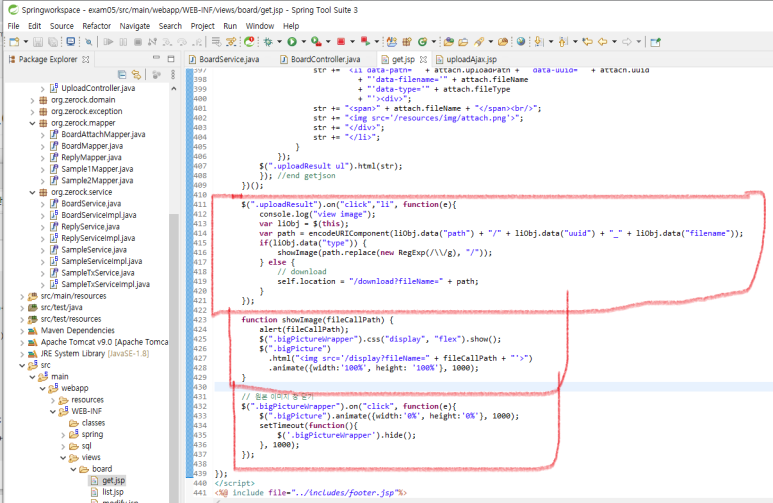Click the Save toolbar icon
The image size is (773, 503).
coord(38,42)
